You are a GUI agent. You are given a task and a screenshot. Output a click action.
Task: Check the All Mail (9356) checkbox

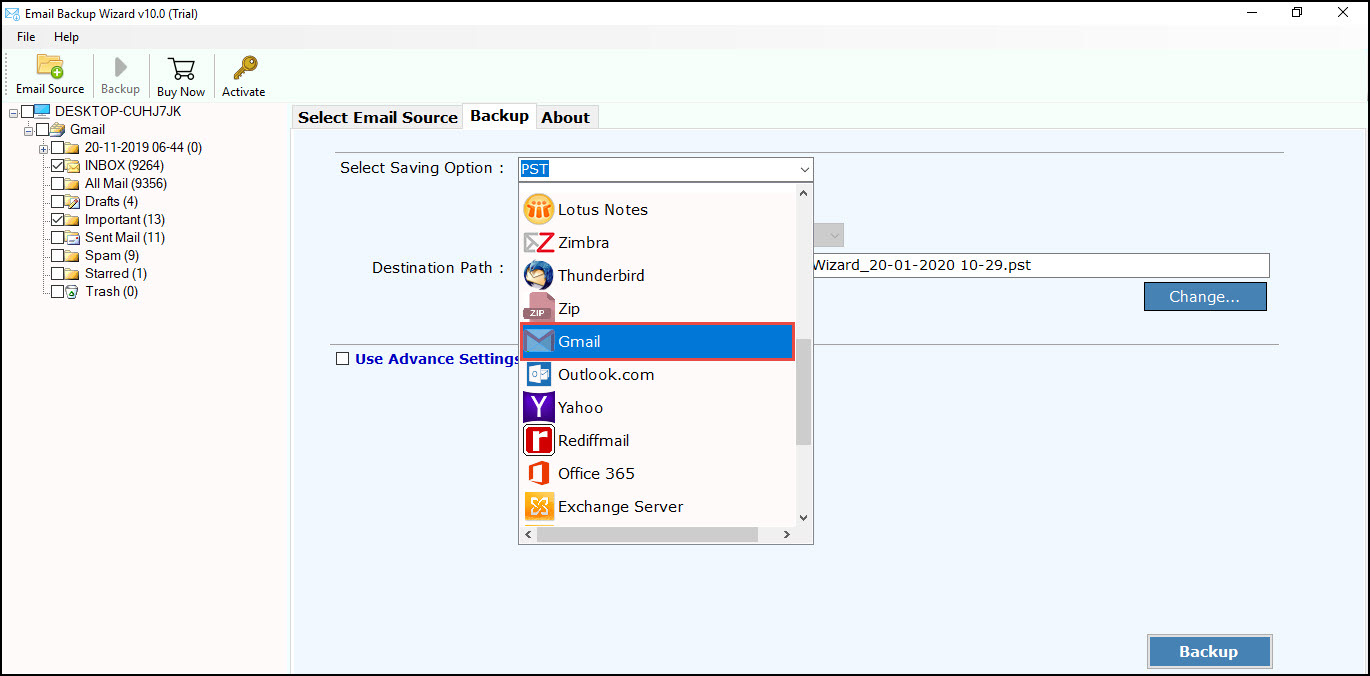click(57, 183)
